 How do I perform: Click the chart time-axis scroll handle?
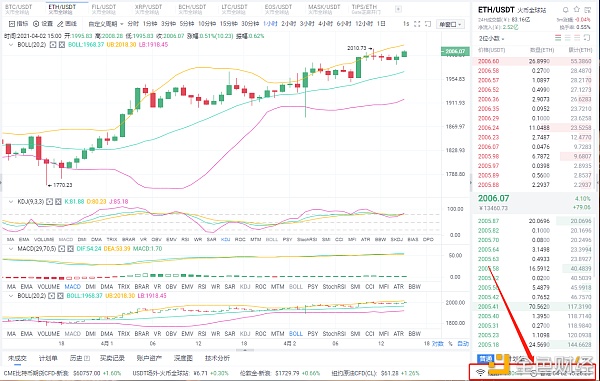point(245,350)
